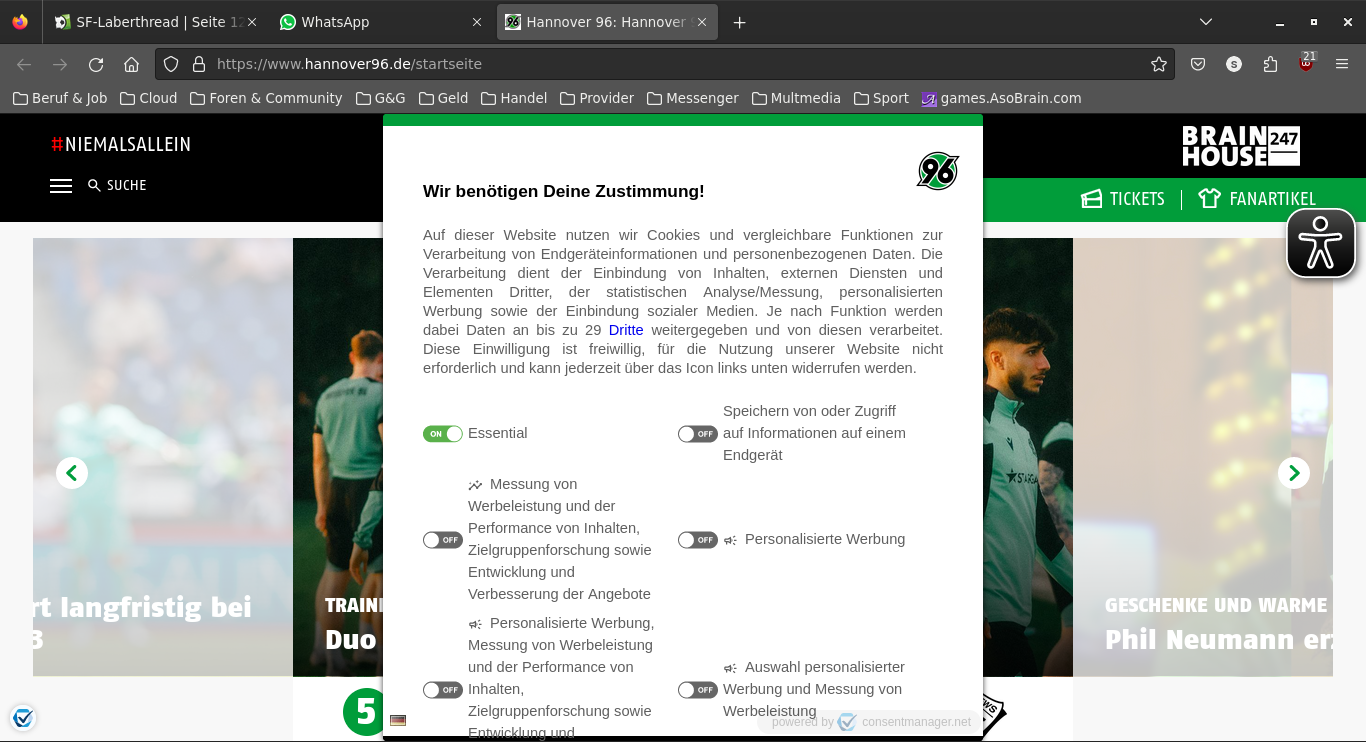Viewport: 1366px width, 742px height.
Task: Open the accessibility figure widget
Action: coord(1320,242)
